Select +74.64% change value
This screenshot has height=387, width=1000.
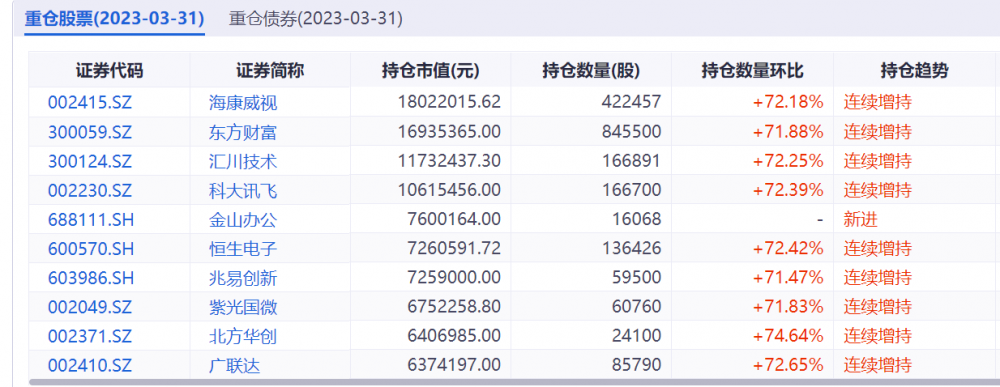pos(788,336)
